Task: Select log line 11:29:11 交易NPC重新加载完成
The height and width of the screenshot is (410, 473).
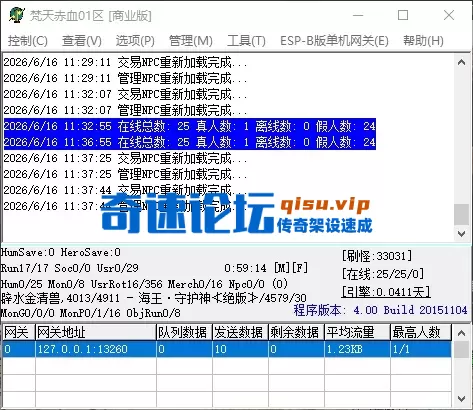Action: (x=125, y=62)
